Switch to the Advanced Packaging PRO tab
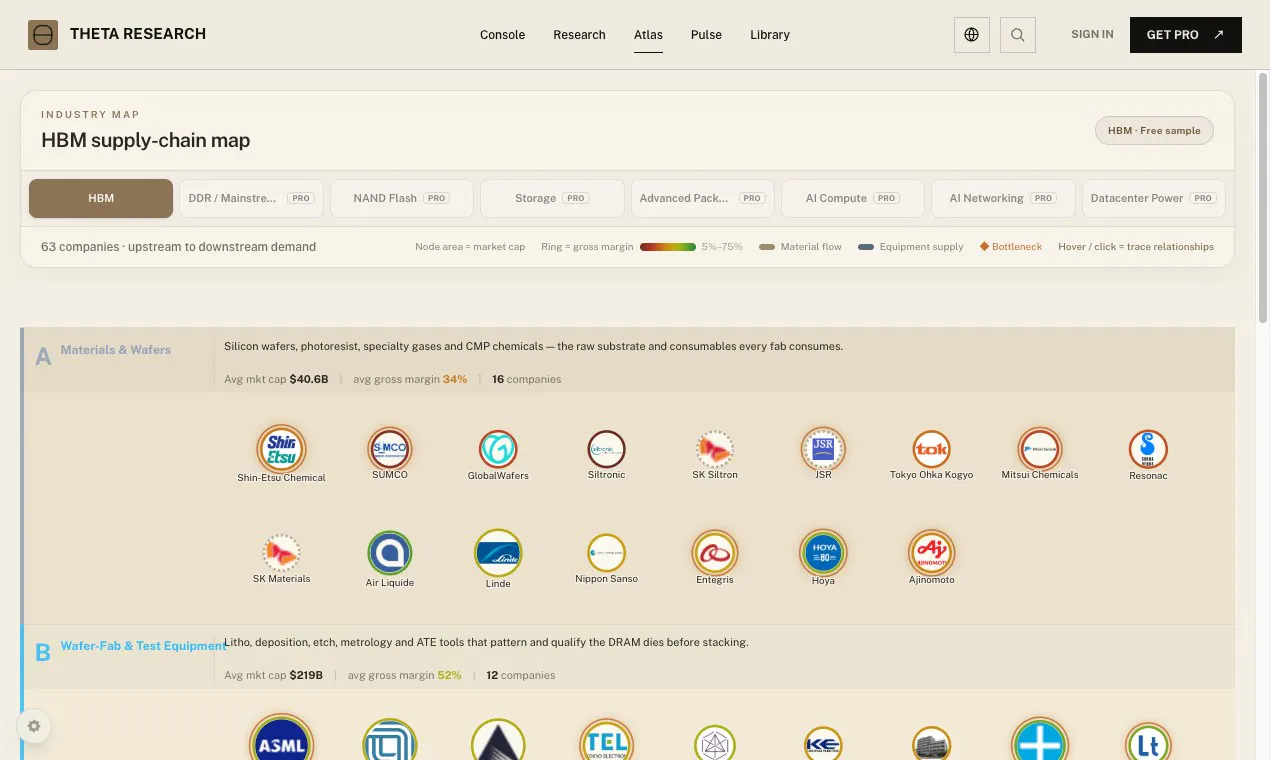The image size is (1270, 760). (702, 198)
